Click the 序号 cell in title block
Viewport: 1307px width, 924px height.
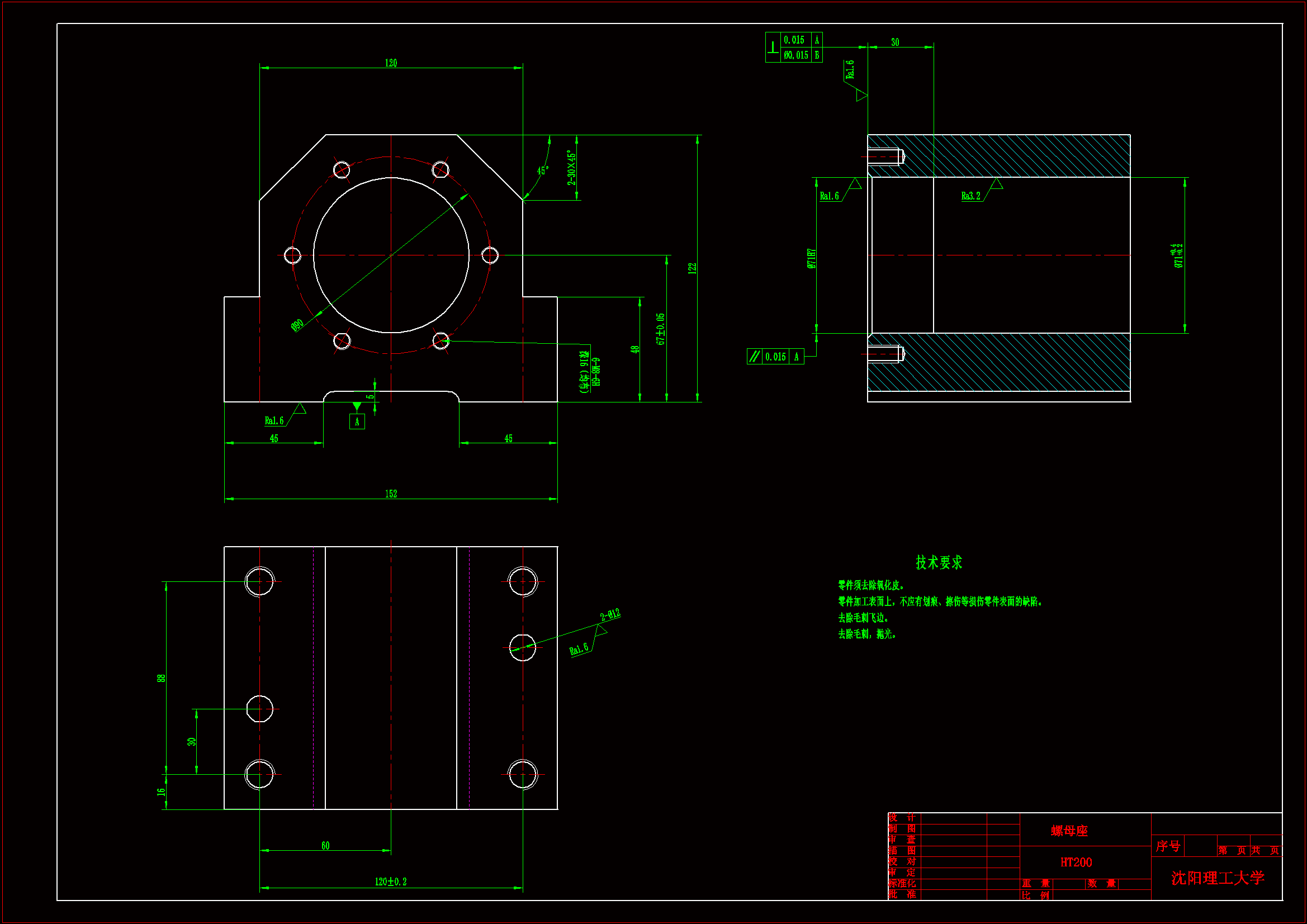pos(1168,845)
